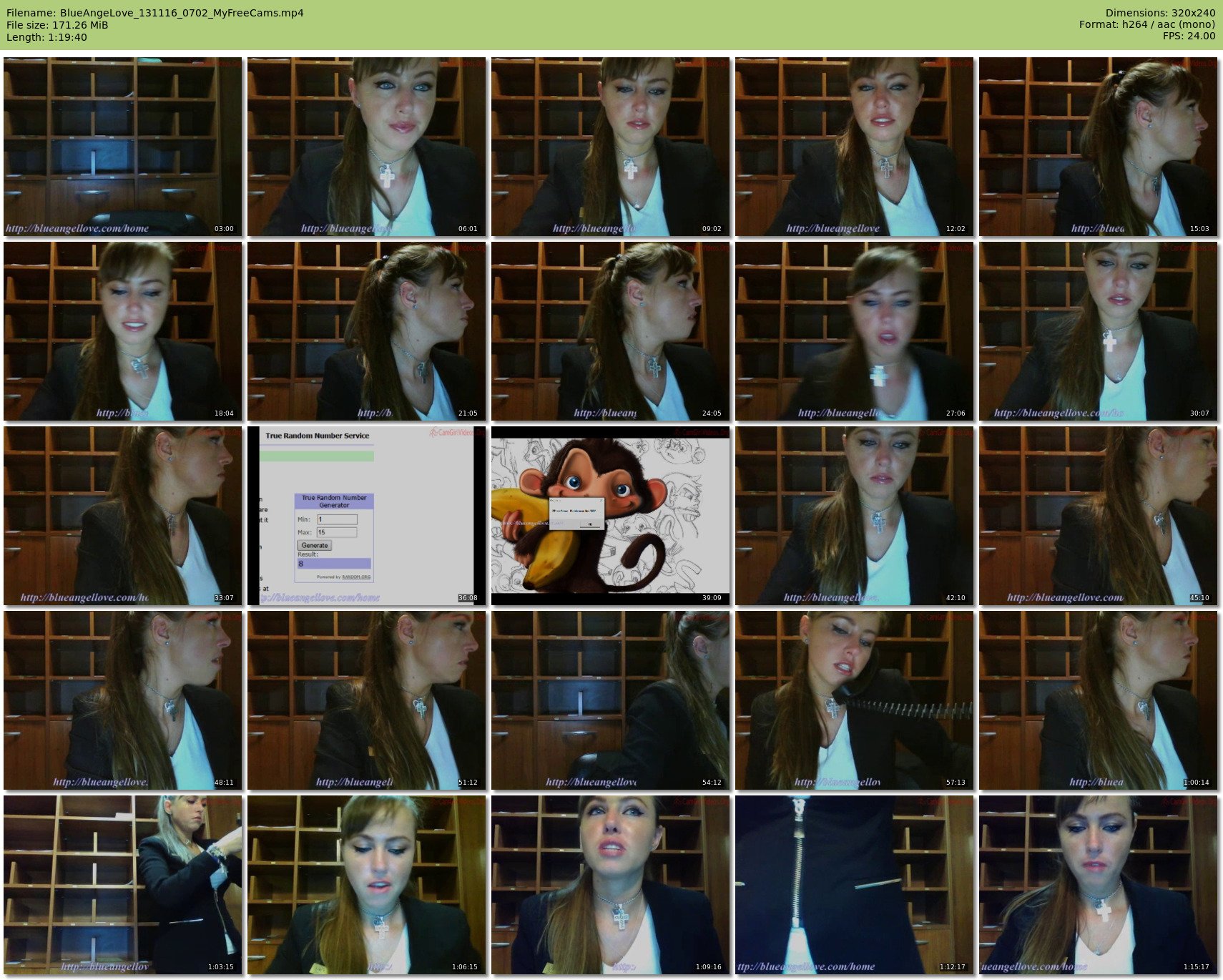Open the frame at timestamp 12:02
Viewport: 1223px width, 980px height.
(x=855, y=147)
